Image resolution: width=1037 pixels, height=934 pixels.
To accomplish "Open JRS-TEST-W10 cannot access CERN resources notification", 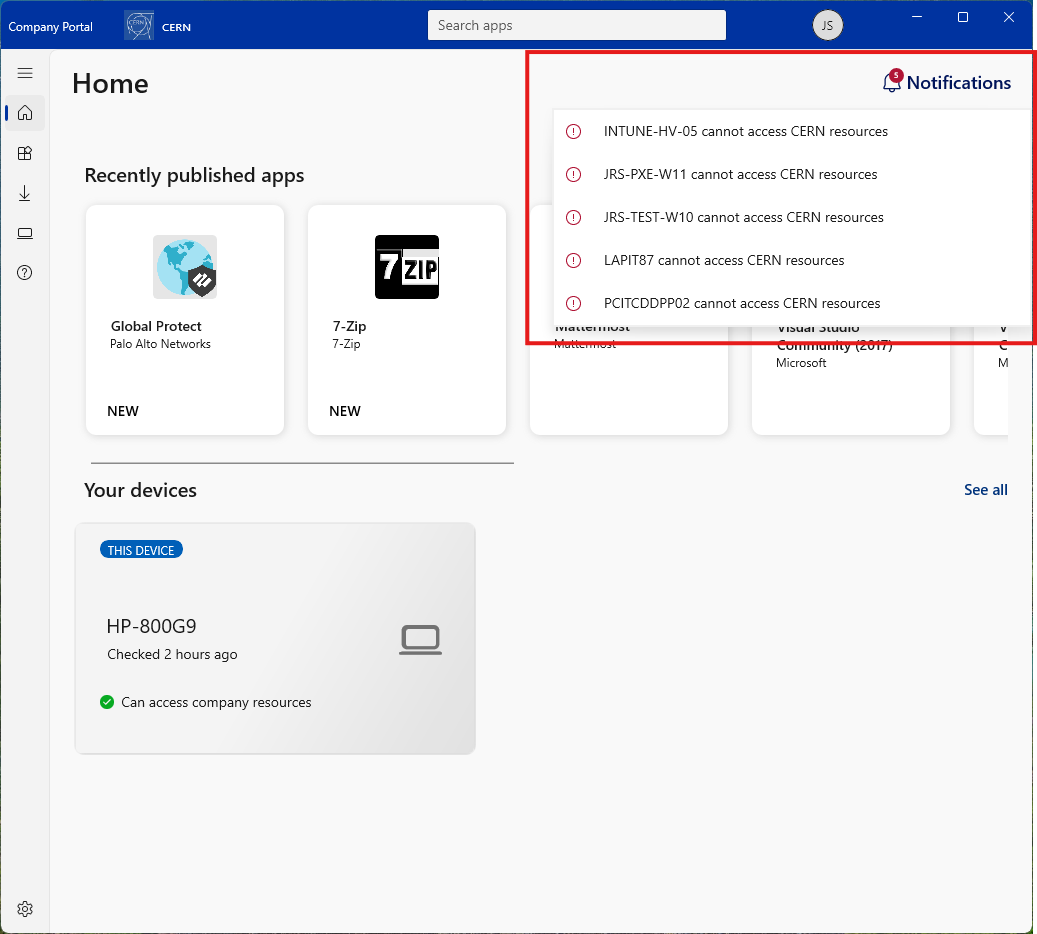I will pyautogui.click(x=792, y=218).
